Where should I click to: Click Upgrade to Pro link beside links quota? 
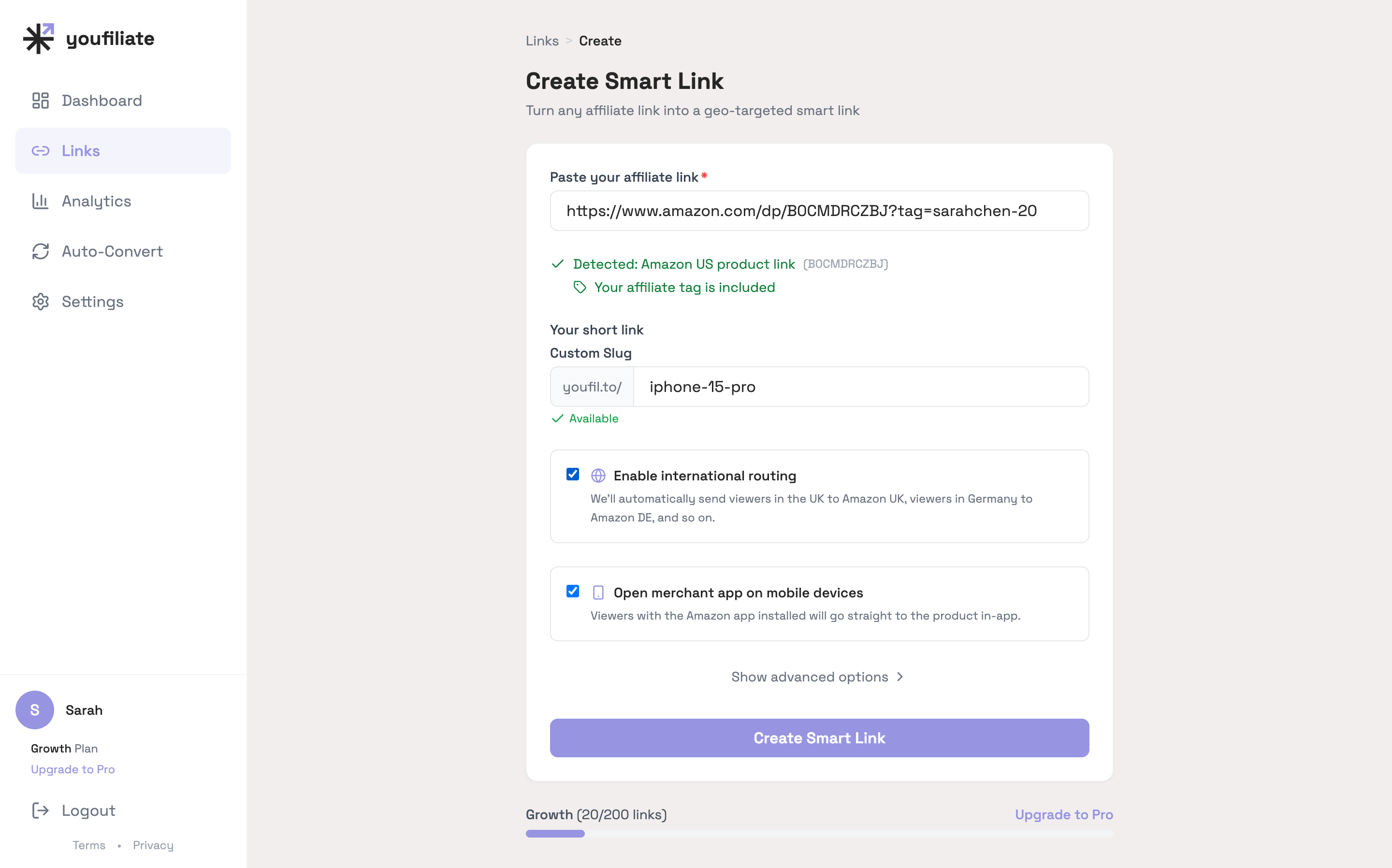pos(1064,815)
